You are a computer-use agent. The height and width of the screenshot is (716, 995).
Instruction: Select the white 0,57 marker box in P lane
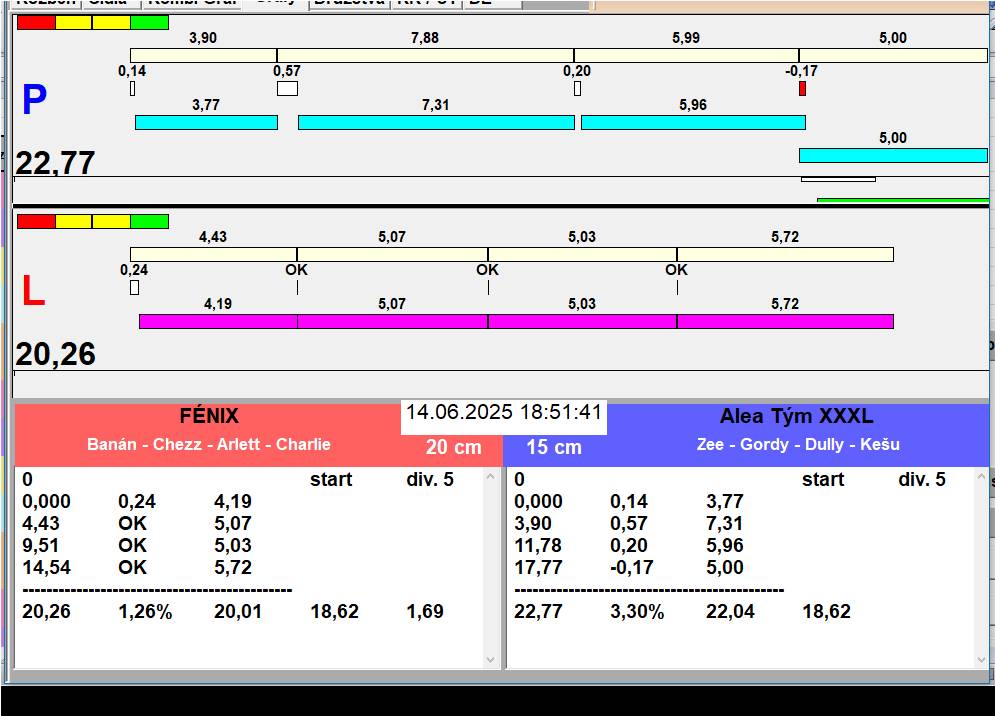click(287, 89)
